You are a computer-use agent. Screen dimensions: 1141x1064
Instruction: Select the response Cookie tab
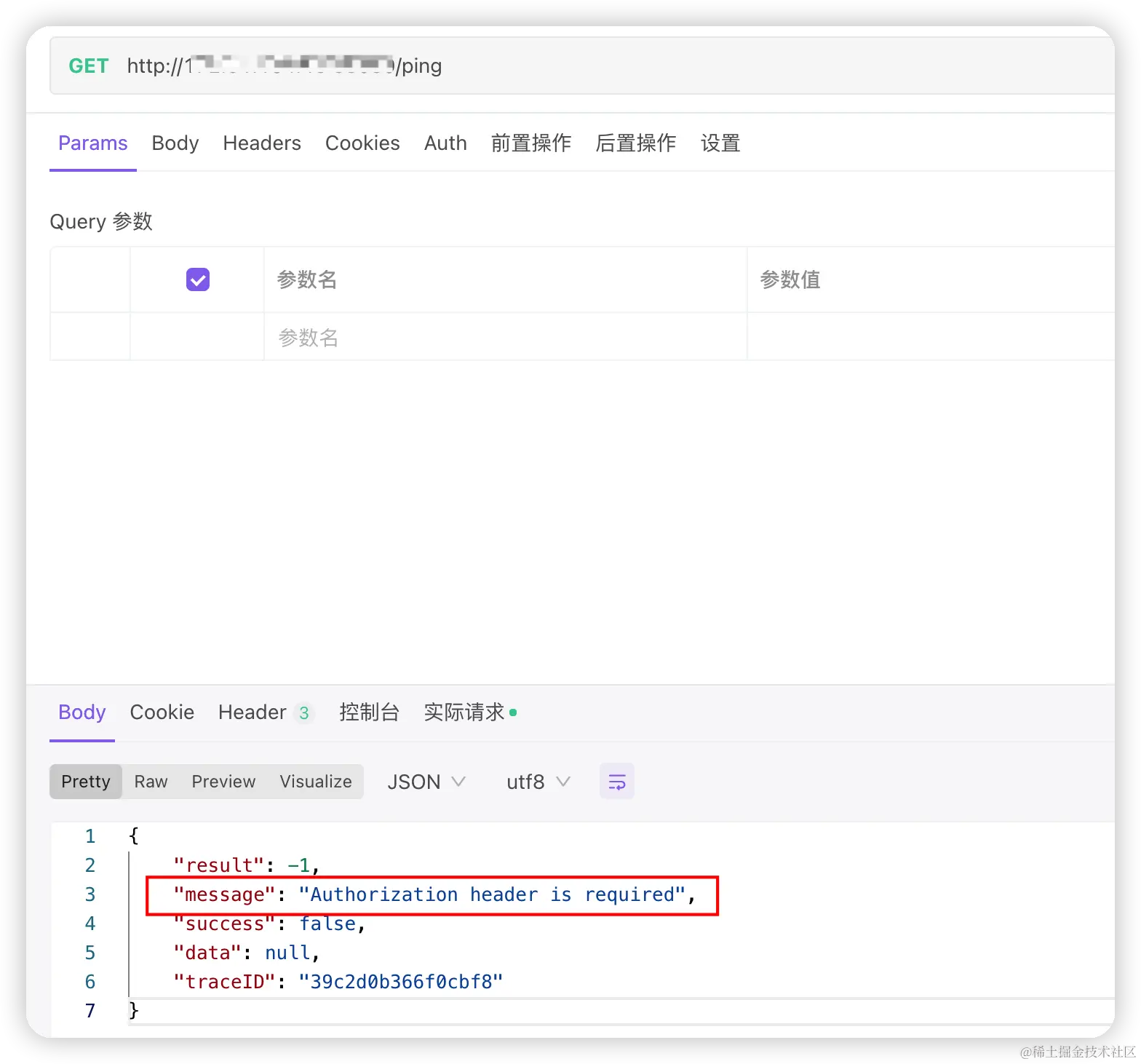pos(162,712)
